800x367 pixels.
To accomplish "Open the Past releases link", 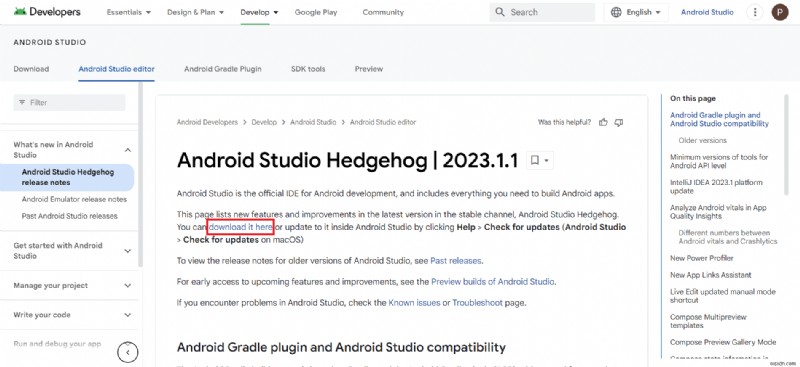I will (456, 261).
